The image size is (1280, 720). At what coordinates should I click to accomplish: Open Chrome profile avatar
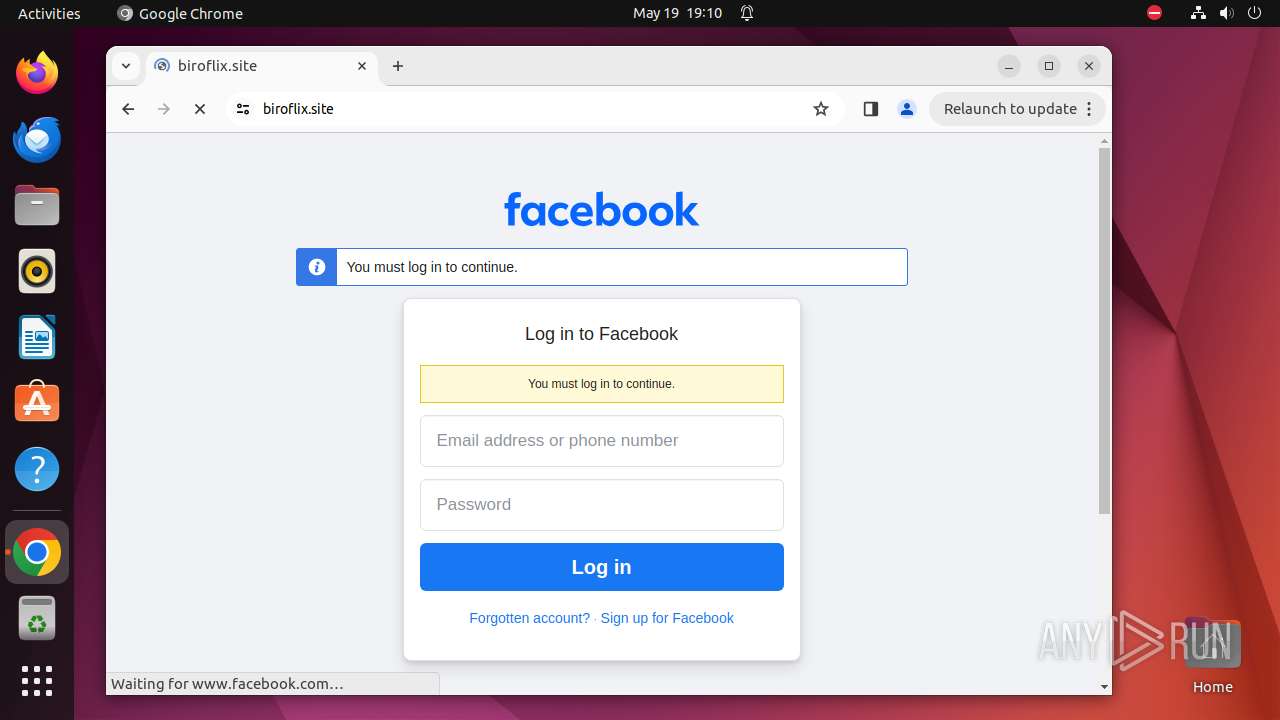[x=907, y=109]
